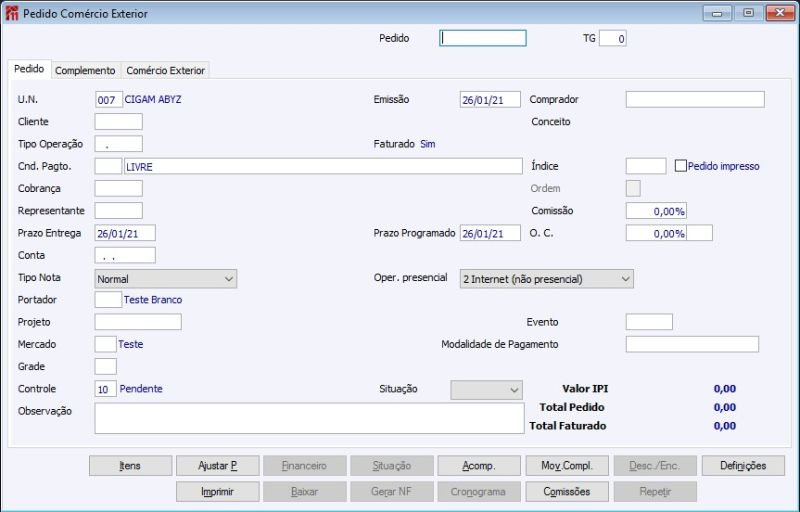Click the Portador code field
This screenshot has height=512, width=800.
pos(108,300)
